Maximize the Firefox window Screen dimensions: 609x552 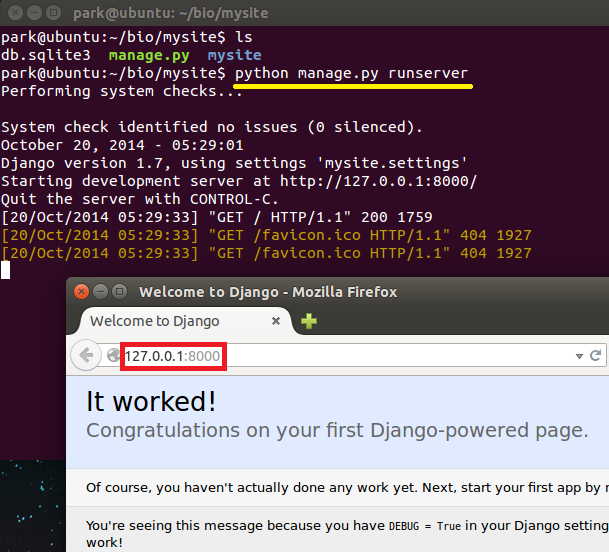tap(120, 291)
